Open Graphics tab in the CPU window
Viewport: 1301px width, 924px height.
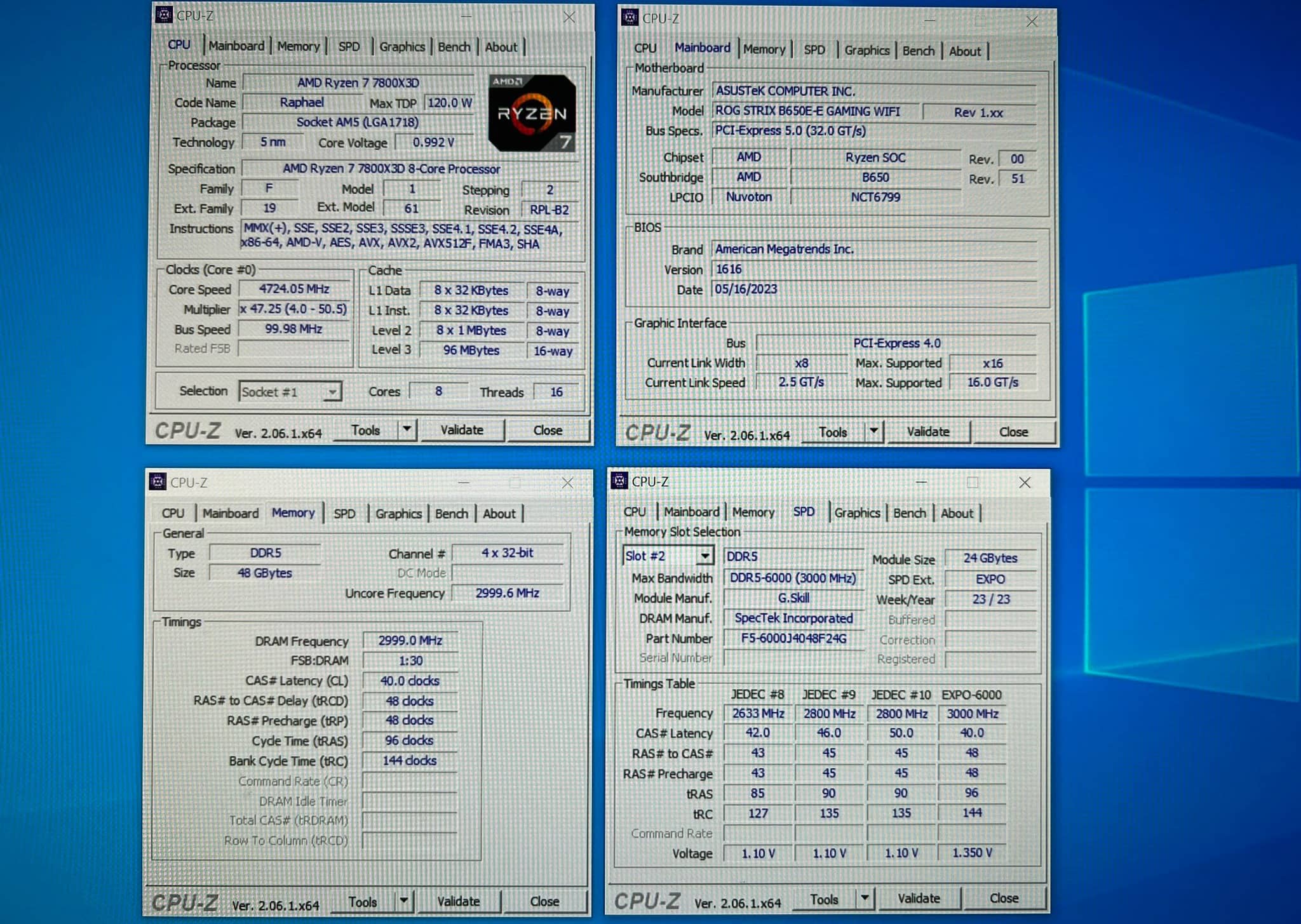click(402, 46)
